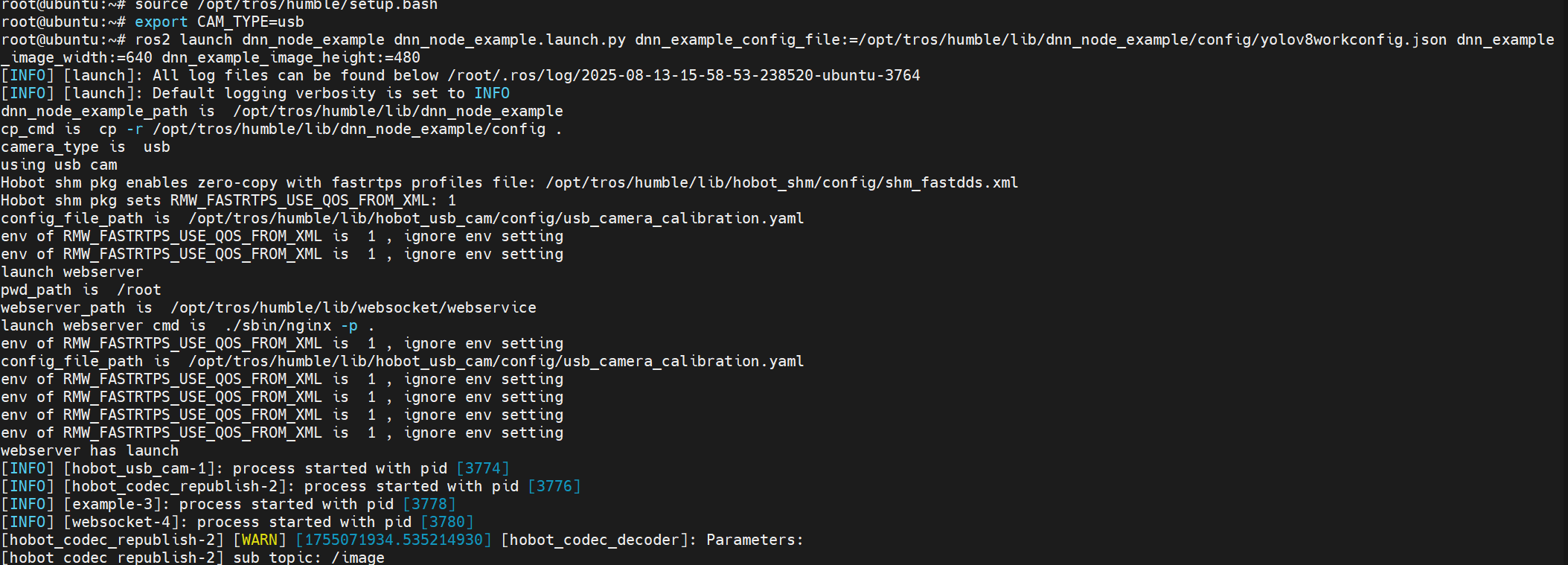Click the websocket-4 pid [3780]

coord(447,522)
